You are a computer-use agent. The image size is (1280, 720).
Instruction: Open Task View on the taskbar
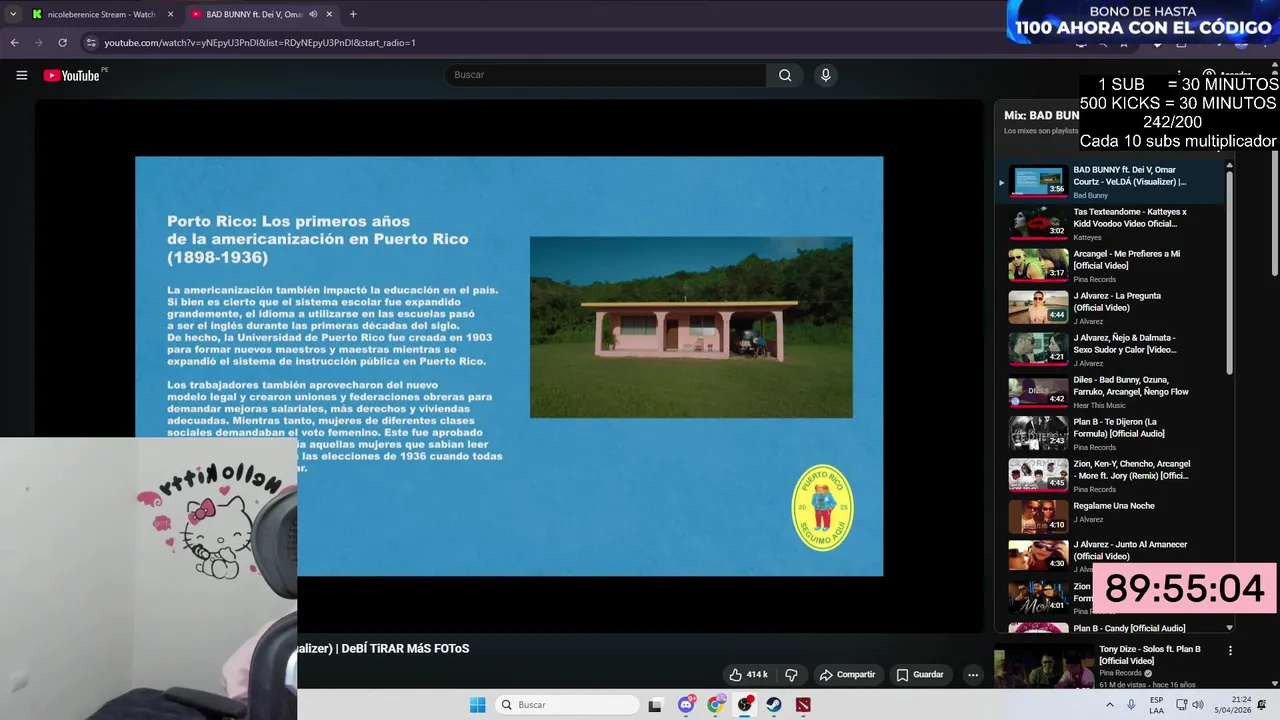point(655,705)
